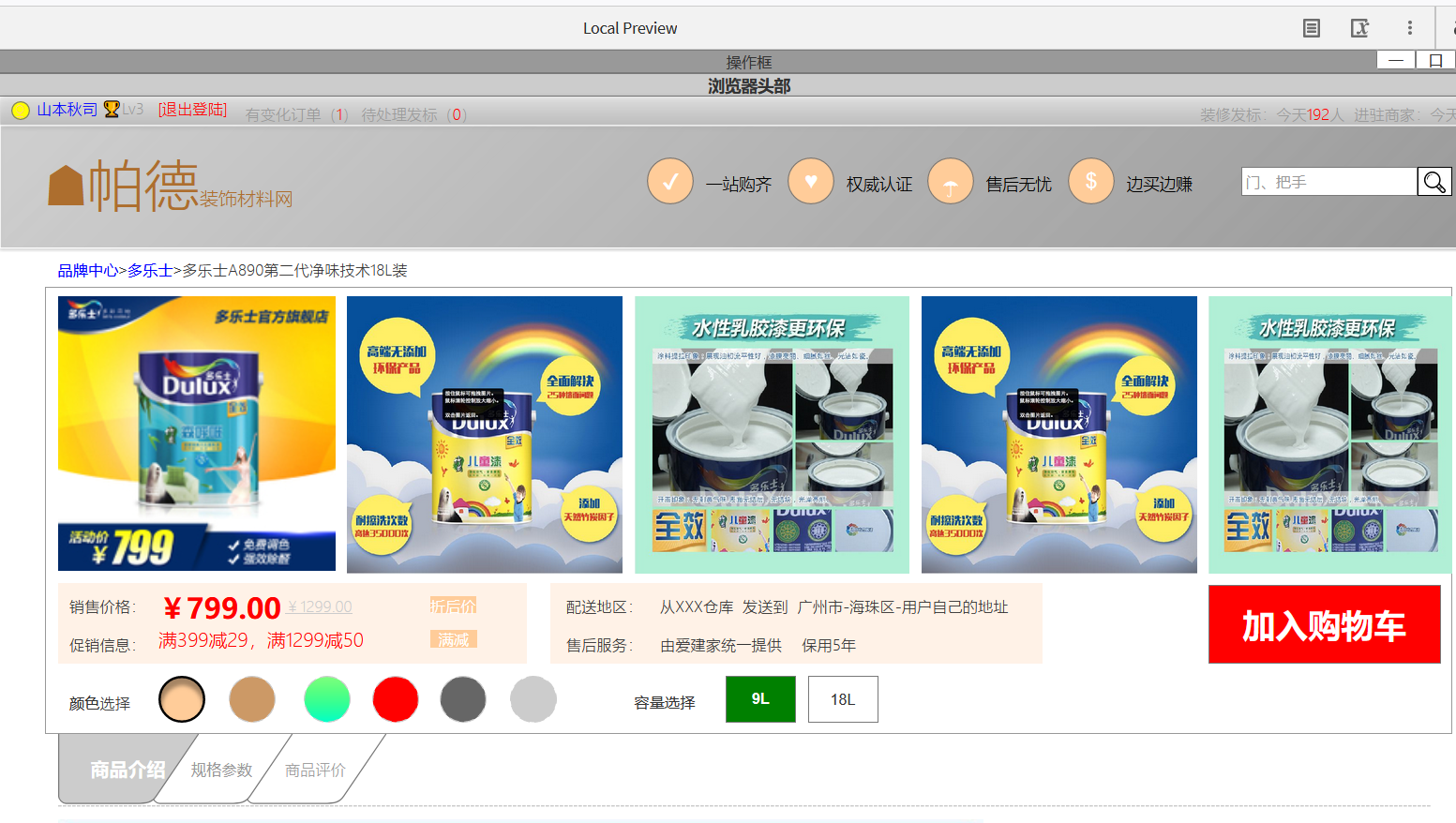Open the first blue 儿童漆 rainbow thumbnail
Screen dimensions: 1456x823
click(485, 434)
